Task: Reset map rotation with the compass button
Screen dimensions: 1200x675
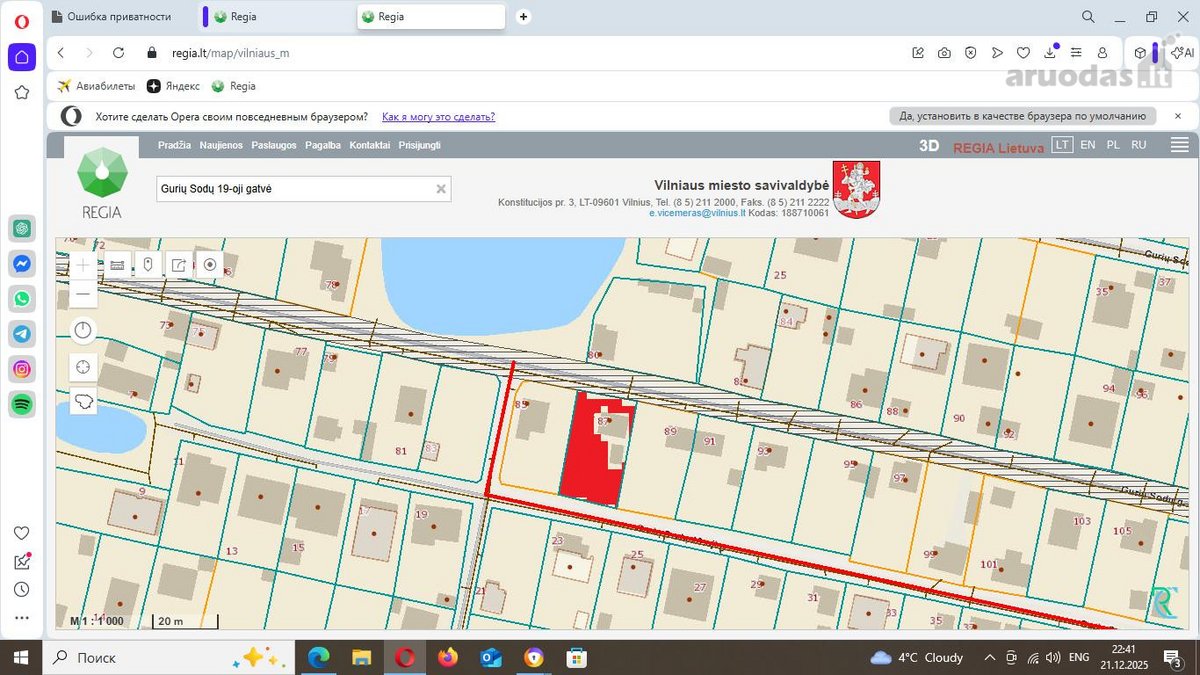Action: pyautogui.click(x=83, y=330)
